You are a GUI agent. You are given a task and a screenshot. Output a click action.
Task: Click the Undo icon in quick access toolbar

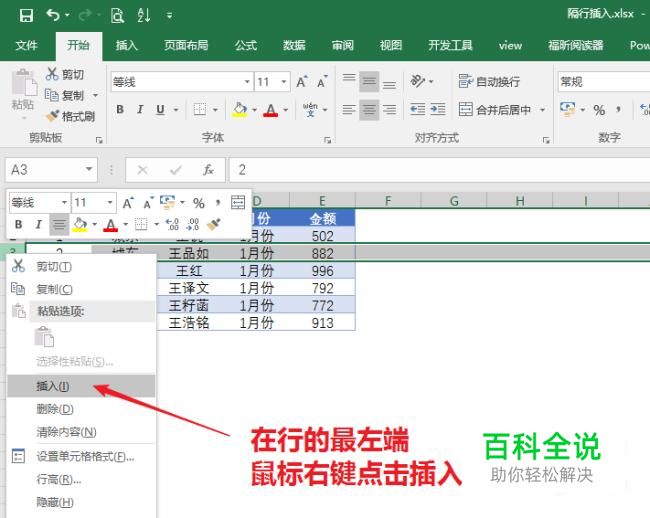click(53, 16)
